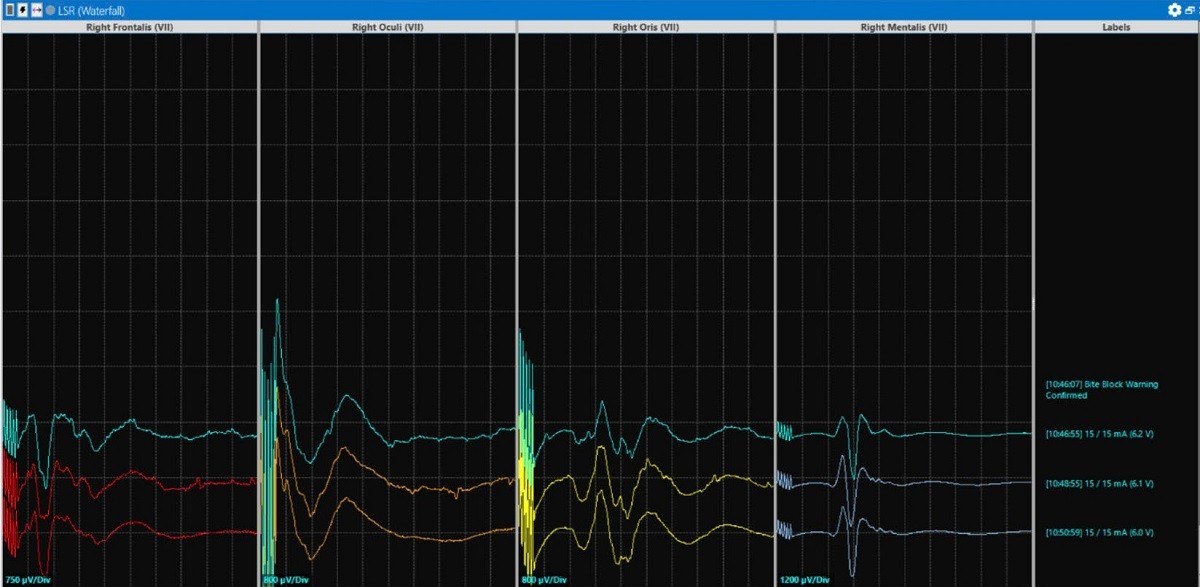Image resolution: width=1200 pixels, height=587 pixels.
Task: Click the 800 µV/Div scale in Oris panel
Action: tap(544, 579)
